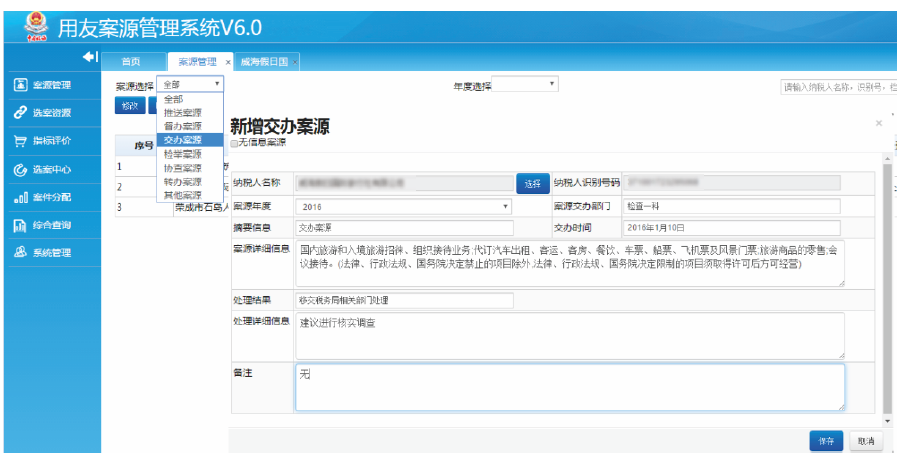Select 其他案源 option in the list
The width and height of the screenshot is (907, 469).
182,195
